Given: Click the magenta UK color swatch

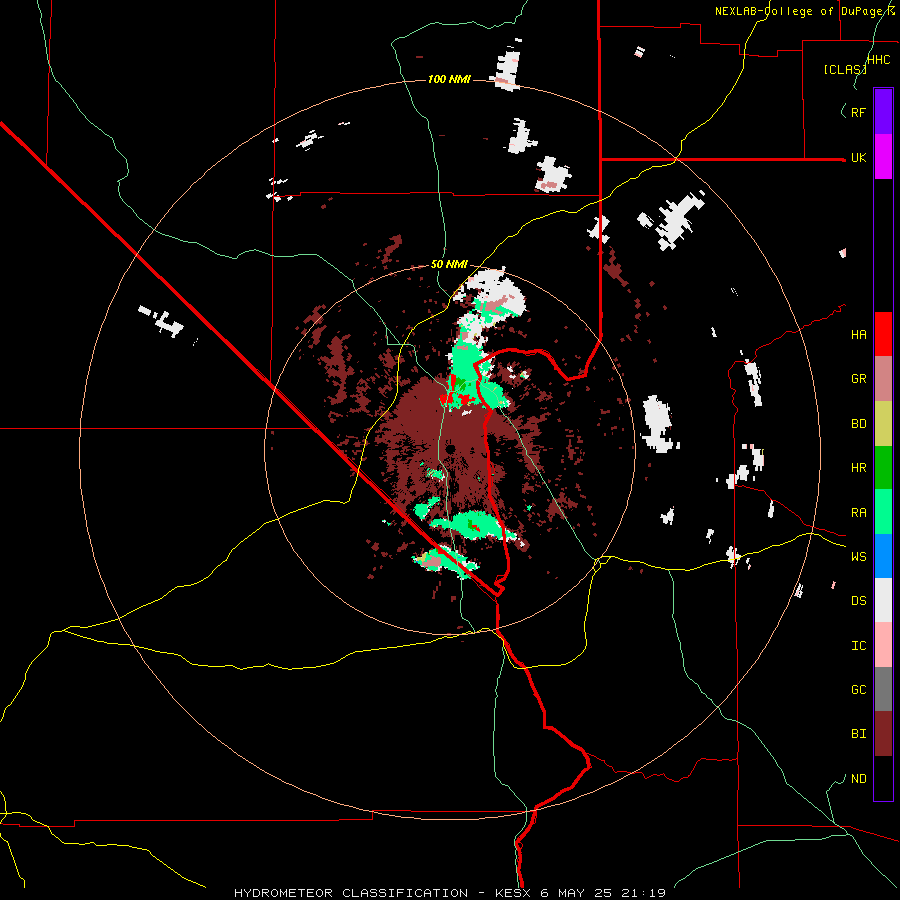Looking at the screenshot, I should 883,157.
